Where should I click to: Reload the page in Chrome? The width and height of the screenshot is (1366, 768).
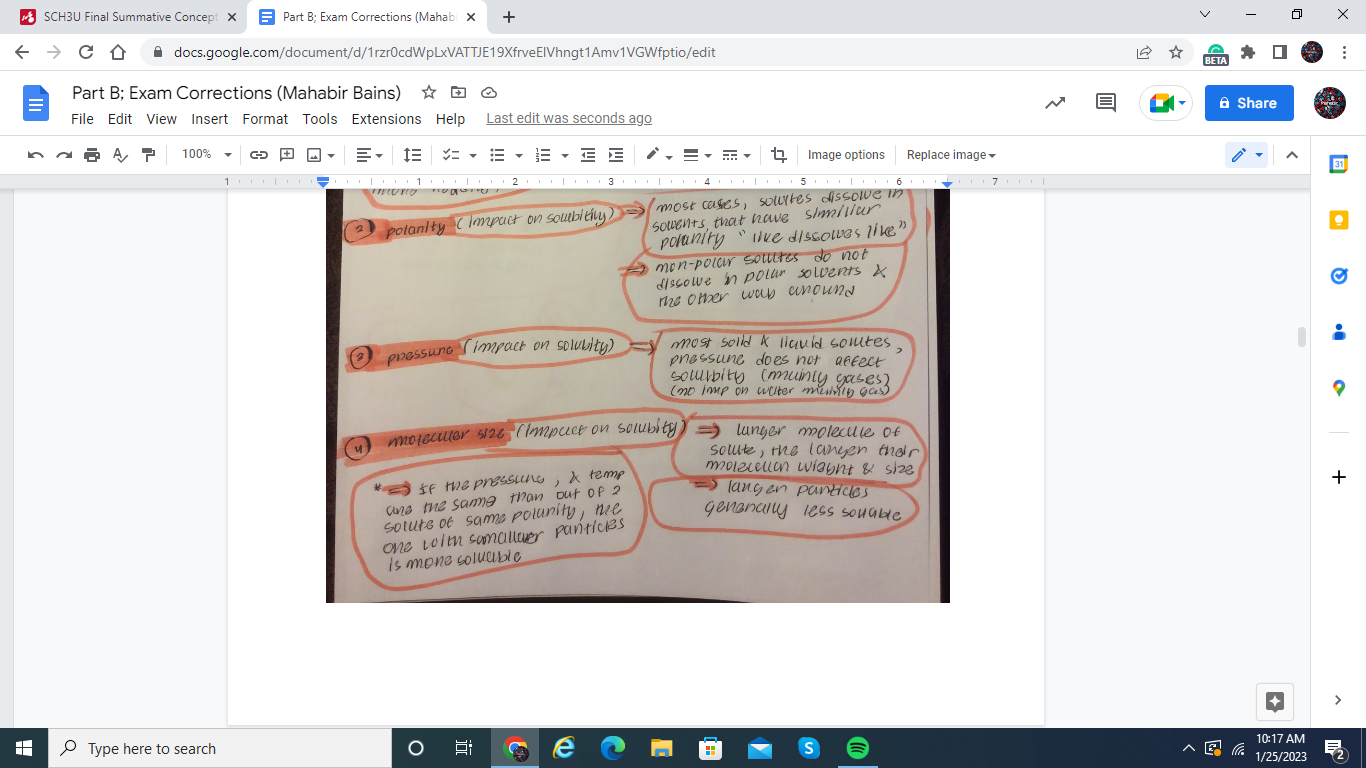pyautogui.click(x=86, y=52)
